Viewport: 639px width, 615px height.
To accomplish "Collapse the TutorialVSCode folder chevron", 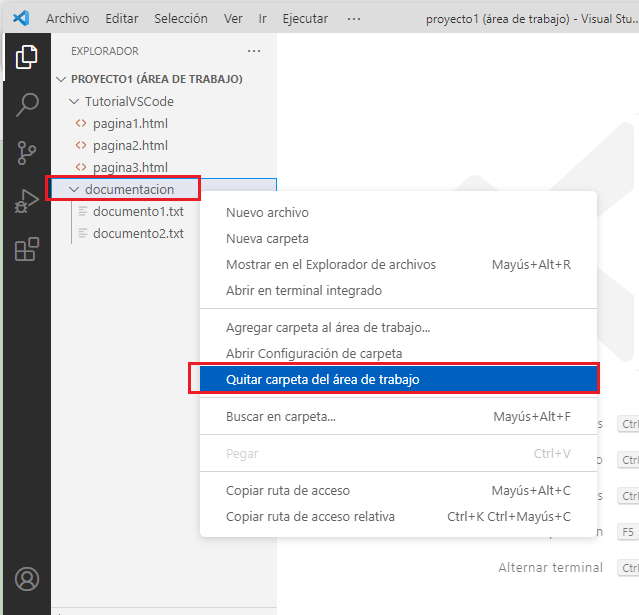I will click(74, 101).
